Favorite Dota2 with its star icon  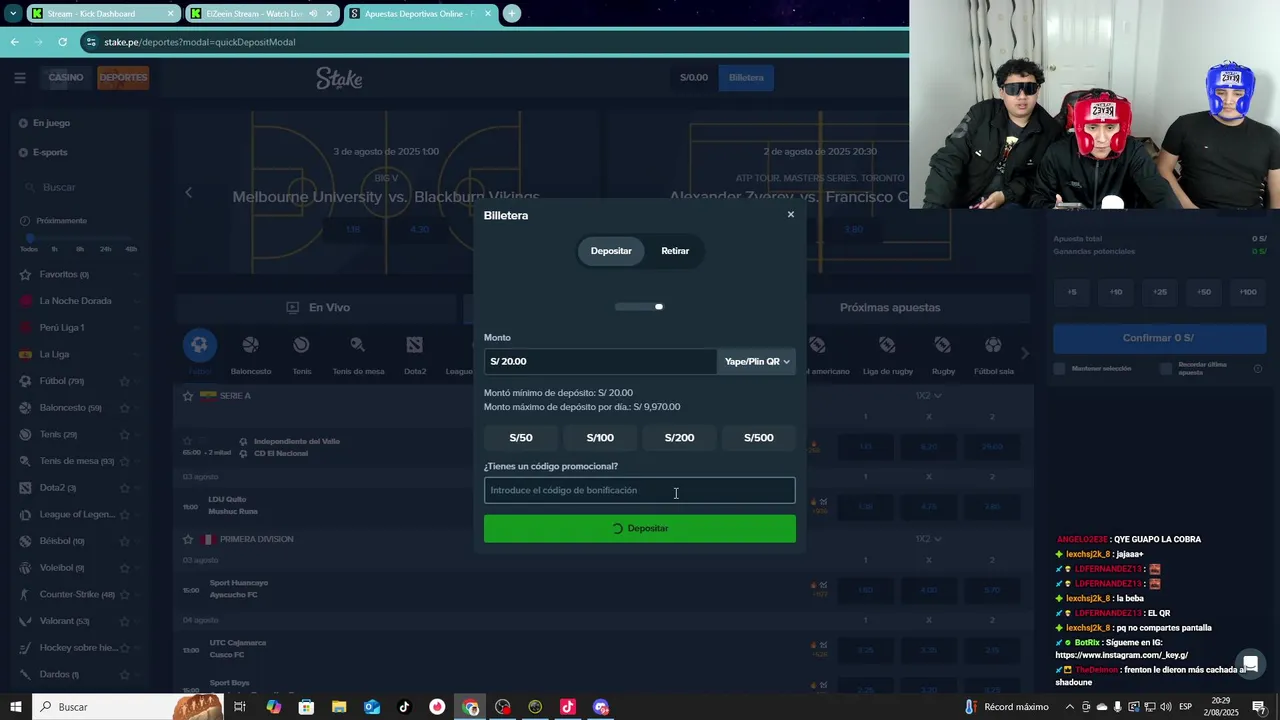click(125, 488)
